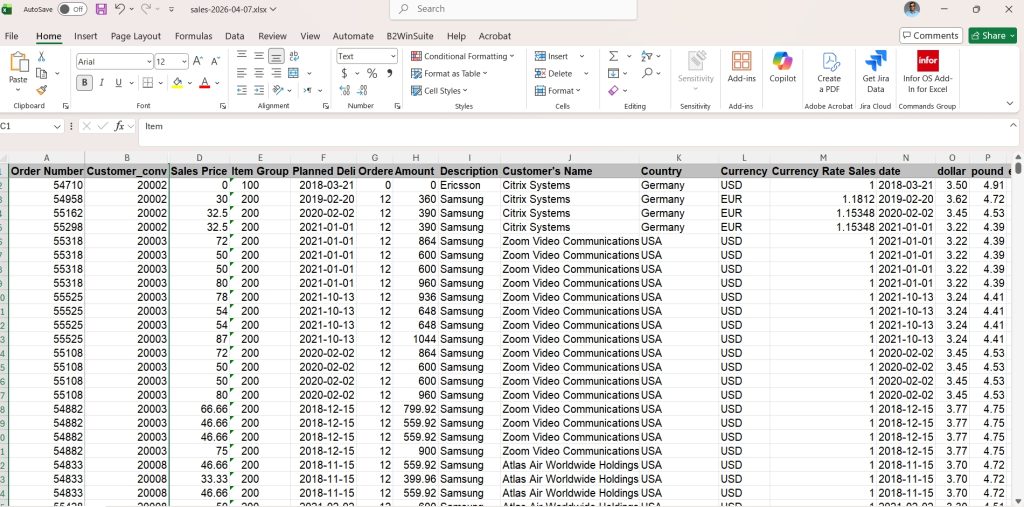Screen dimensions: 1024x507
Task: Open the Name Box dropdown arrow
Action: [57, 126]
